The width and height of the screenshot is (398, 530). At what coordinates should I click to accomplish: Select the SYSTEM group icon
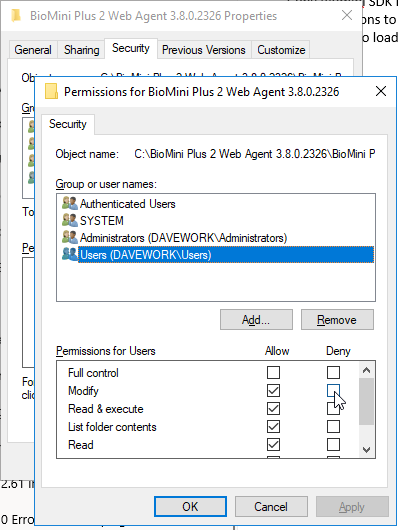tap(70, 220)
